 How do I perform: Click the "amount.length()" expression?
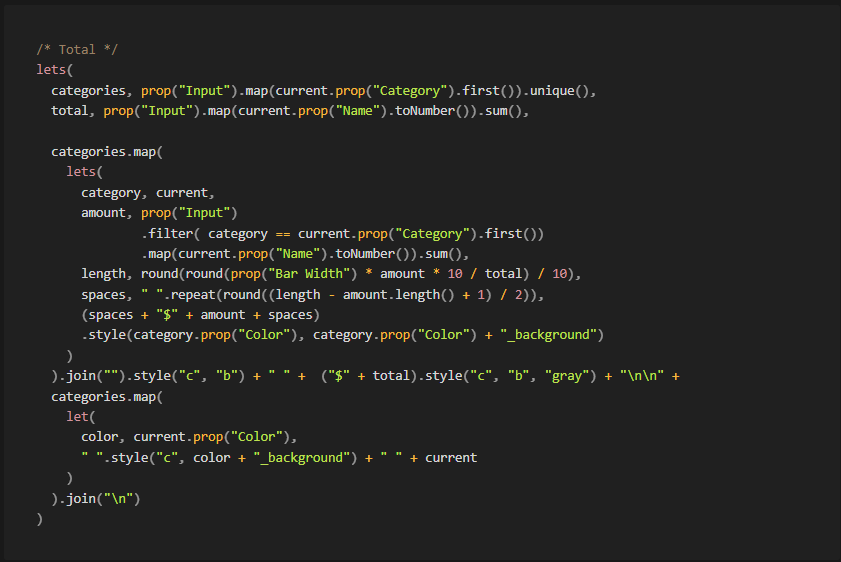click(399, 295)
